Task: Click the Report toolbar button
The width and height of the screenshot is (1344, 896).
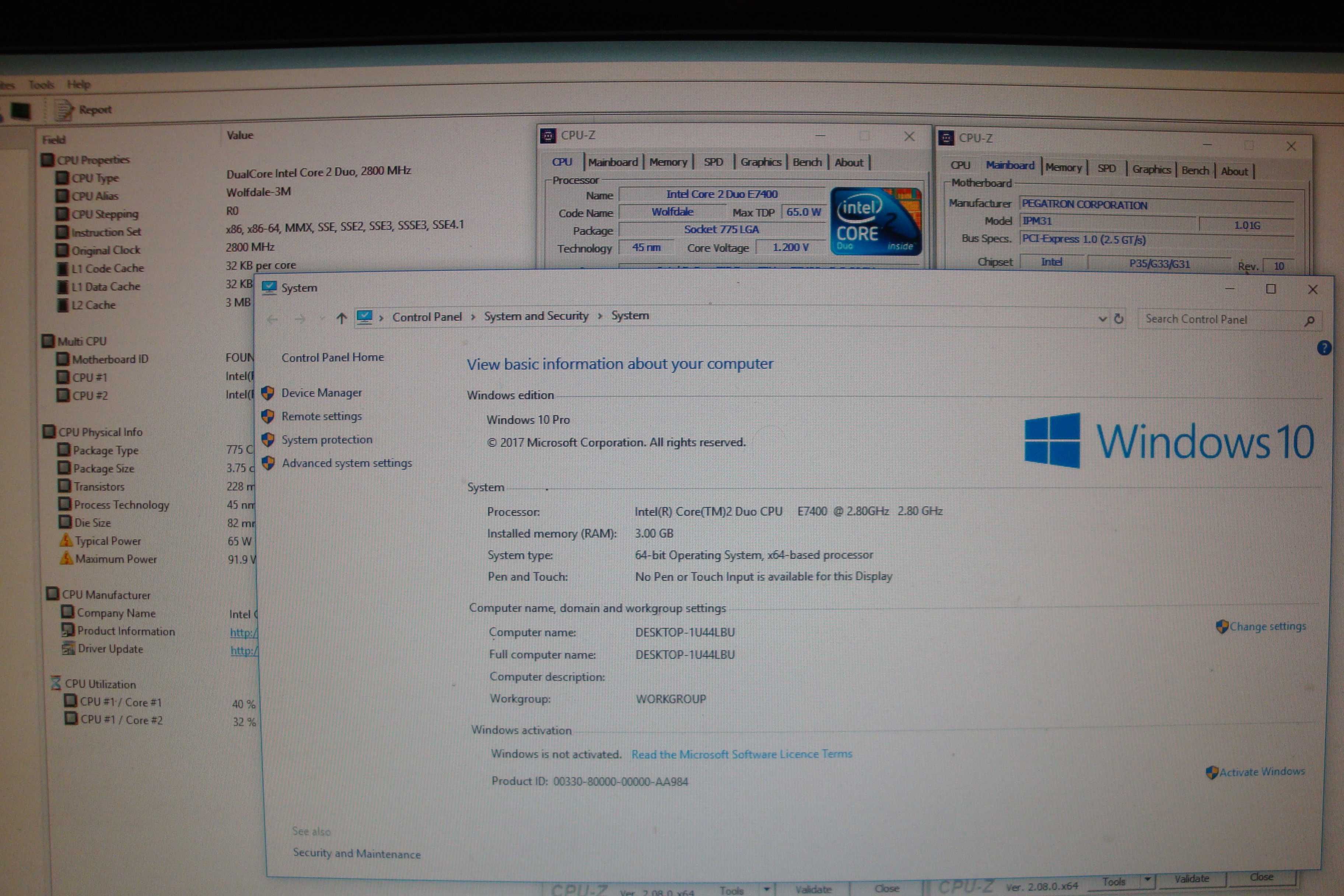Action: point(84,110)
